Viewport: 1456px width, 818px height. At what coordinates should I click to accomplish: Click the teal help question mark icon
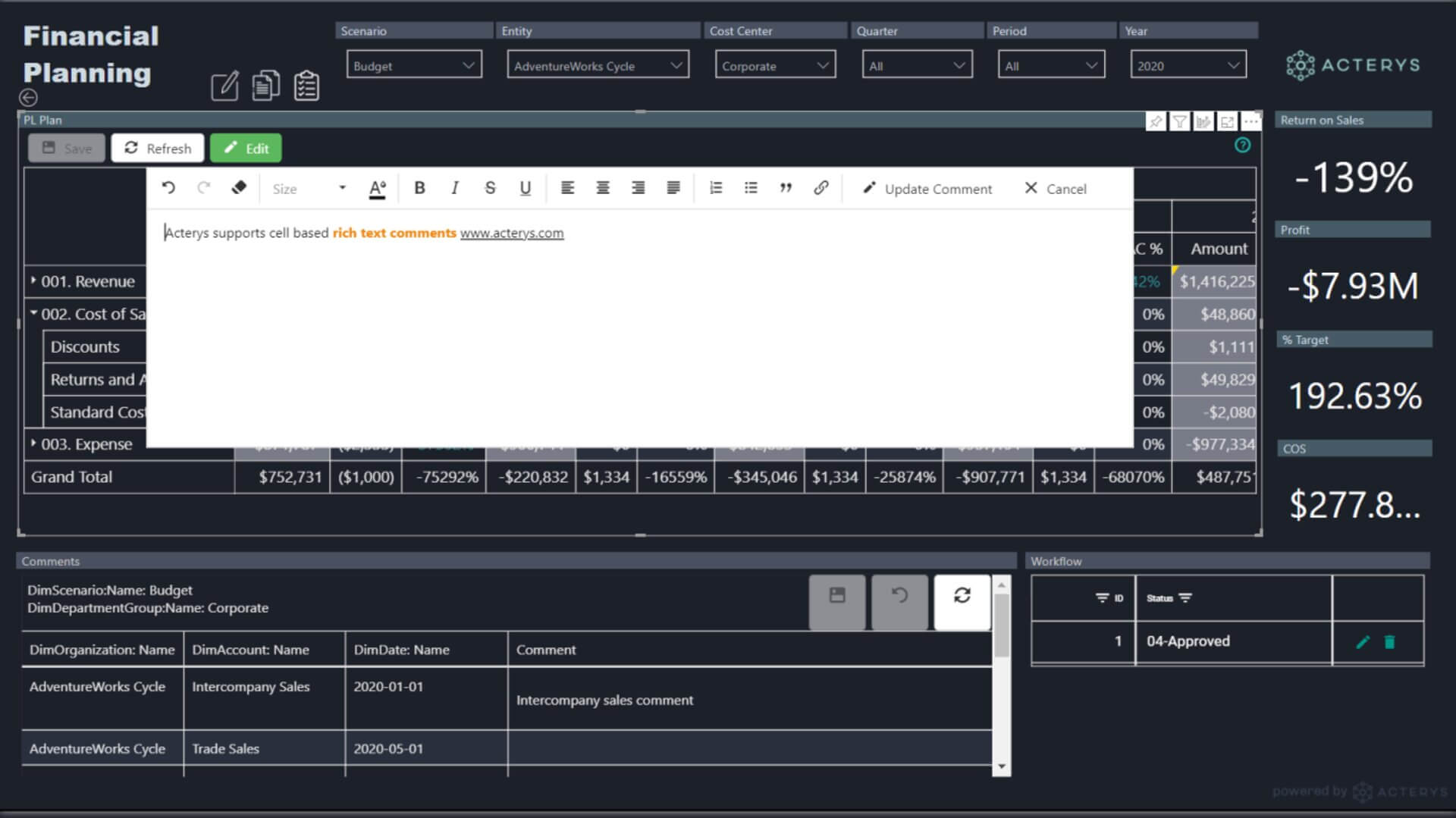point(1242,145)
